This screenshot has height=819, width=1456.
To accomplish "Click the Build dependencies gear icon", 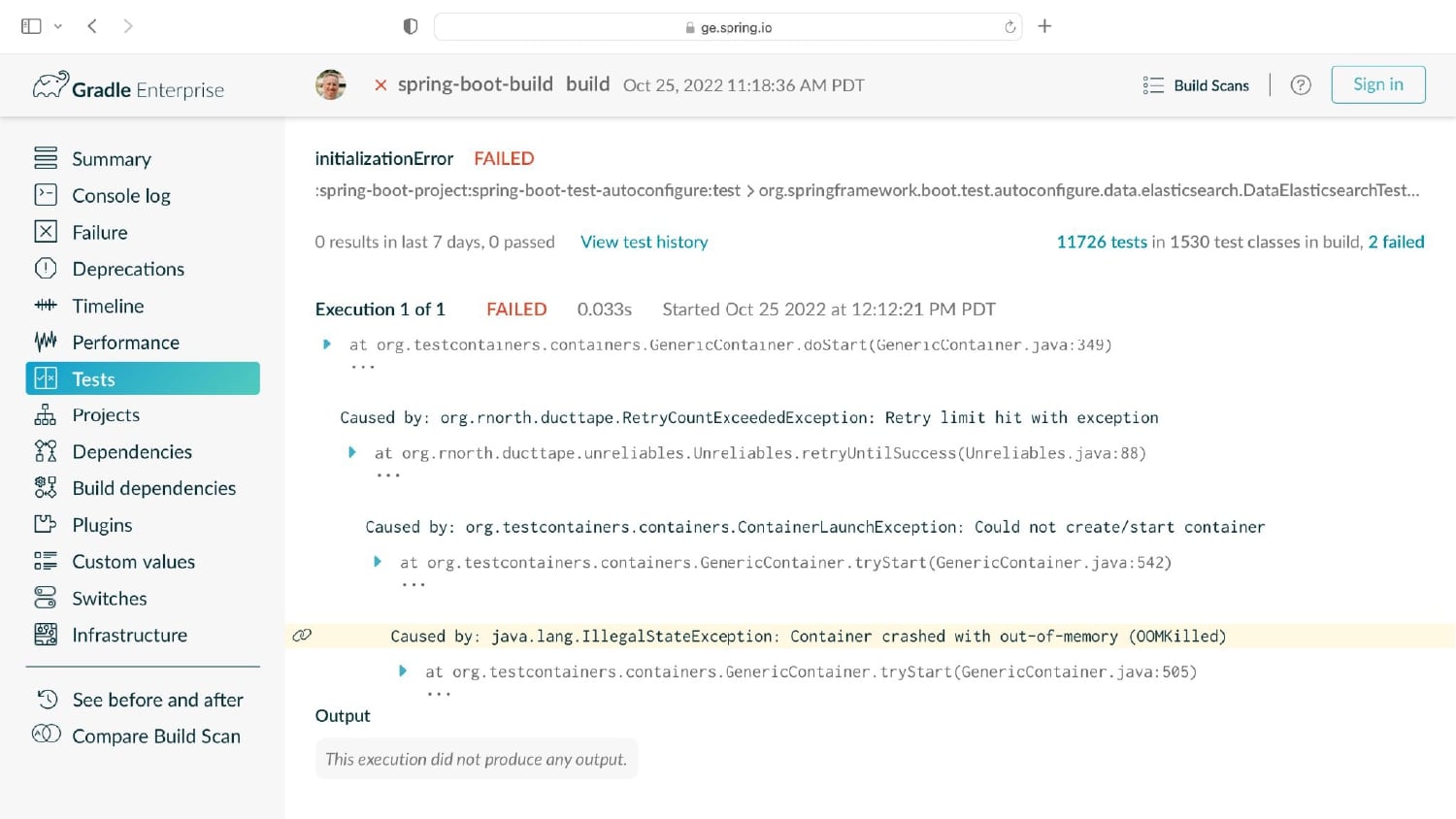I will (x=46, y=488).
